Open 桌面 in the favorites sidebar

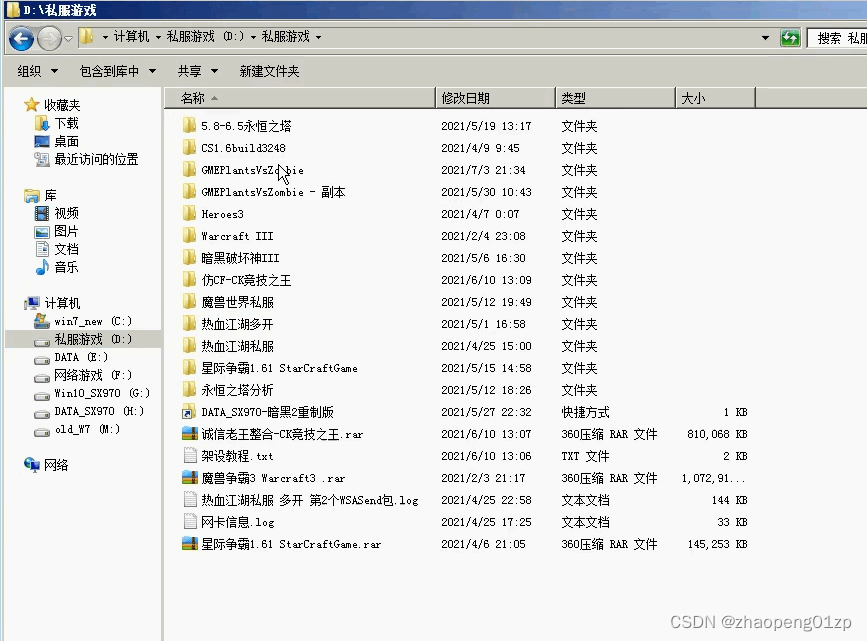click(x=66, y=141)
